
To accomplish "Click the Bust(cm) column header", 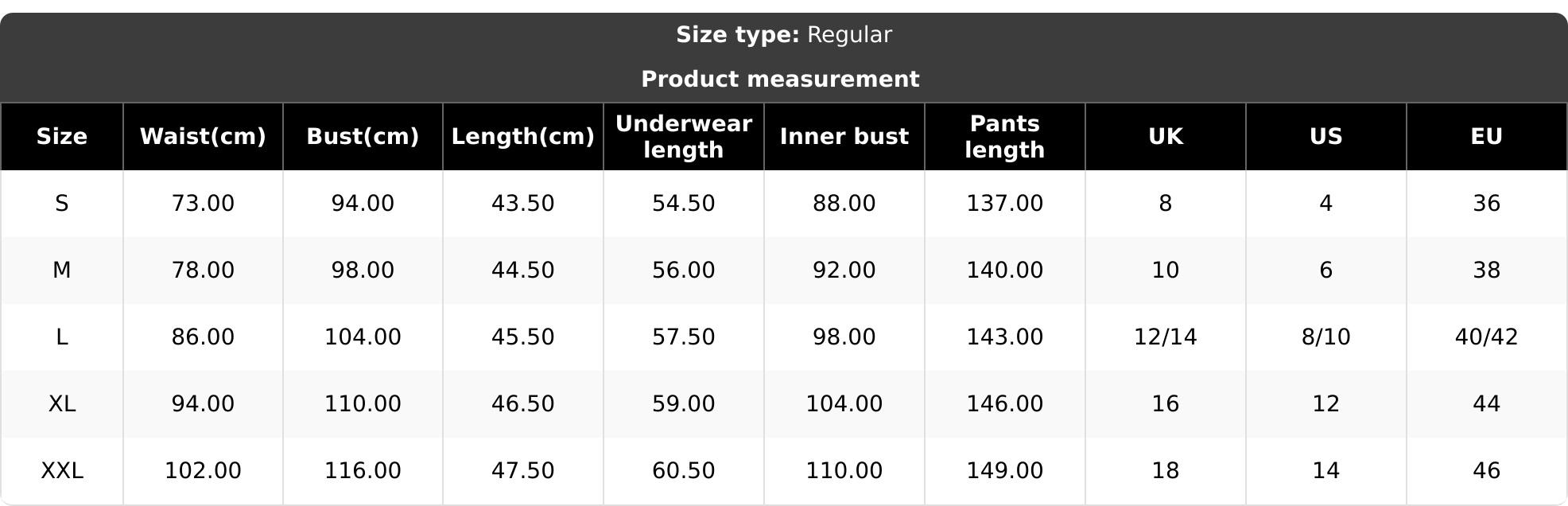I will [363, 137].
